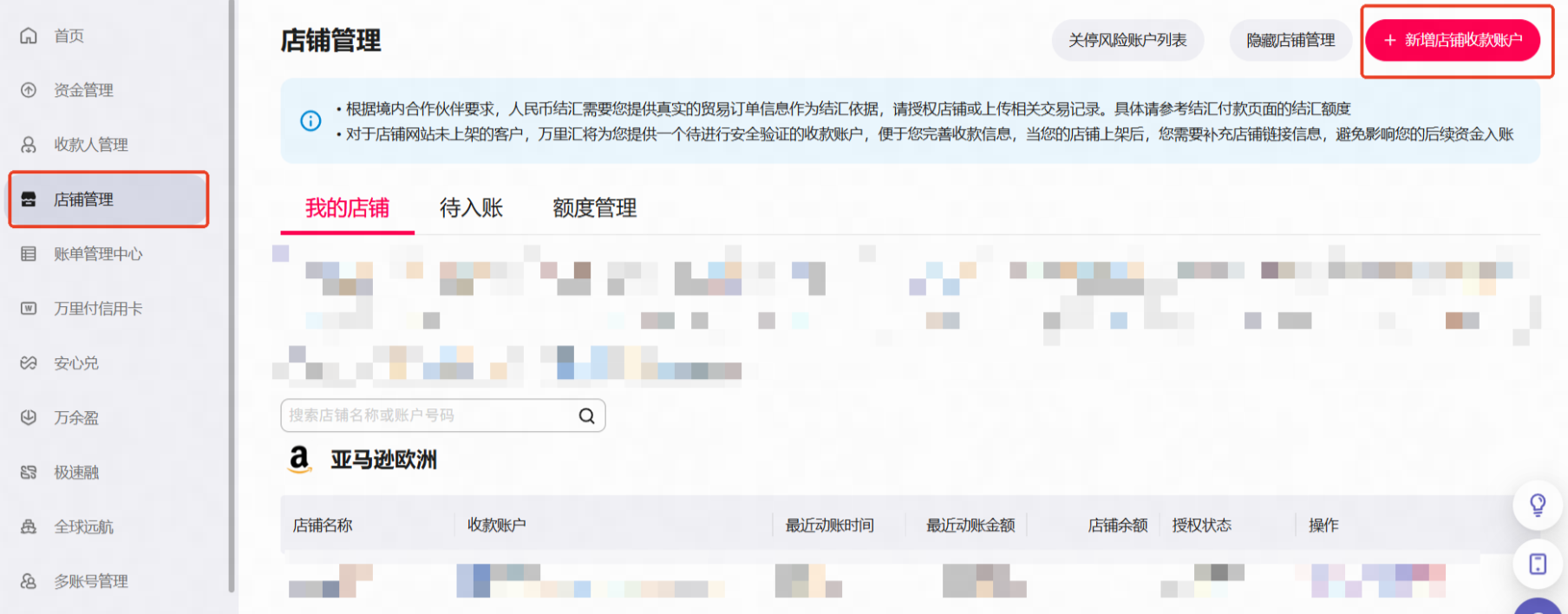
Task: Click 关停风险账户列表 button
Action: pos(1127,40)
